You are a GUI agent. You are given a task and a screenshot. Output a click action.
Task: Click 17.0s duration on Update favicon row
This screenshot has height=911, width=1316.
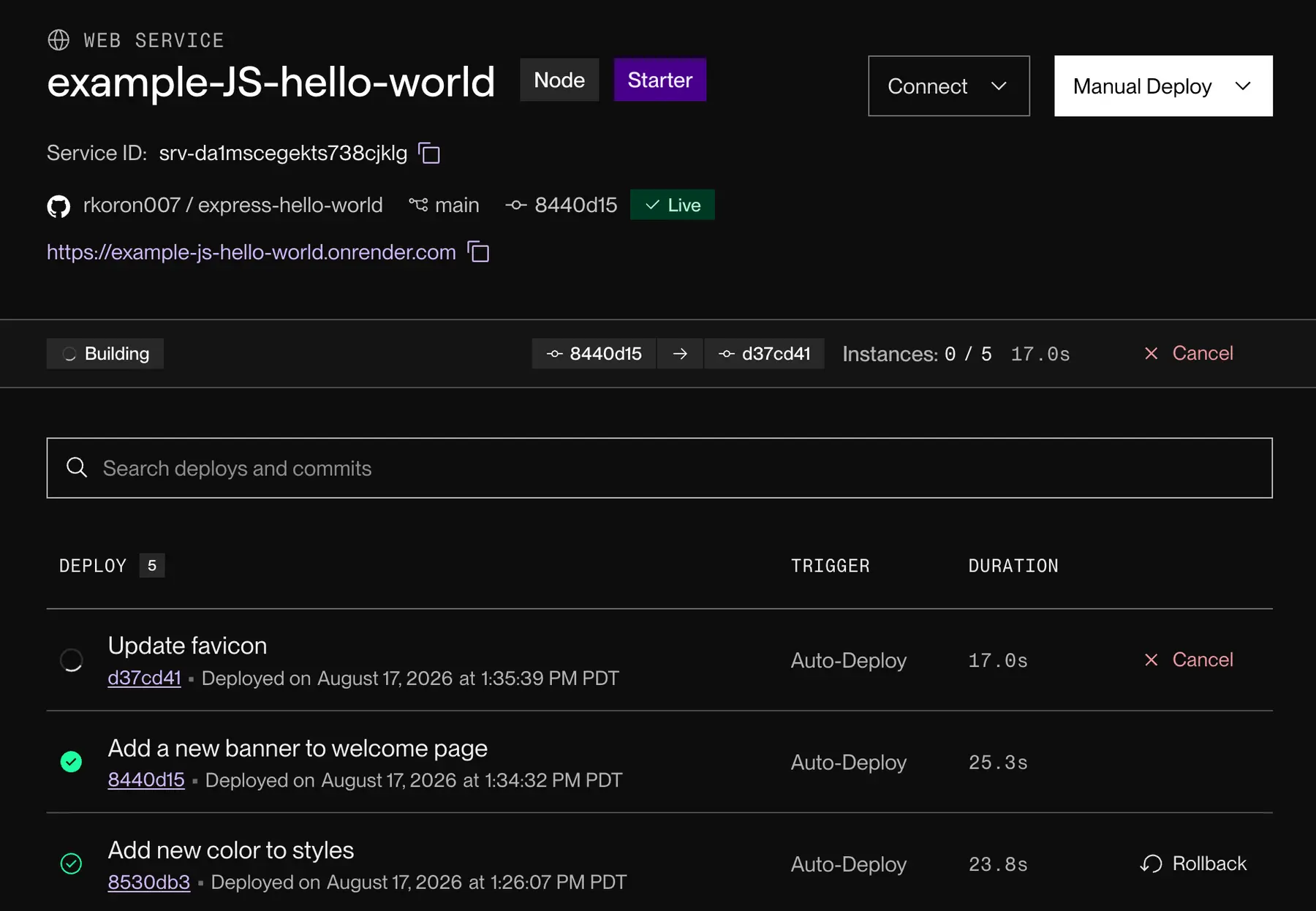(x=998, y=661)
